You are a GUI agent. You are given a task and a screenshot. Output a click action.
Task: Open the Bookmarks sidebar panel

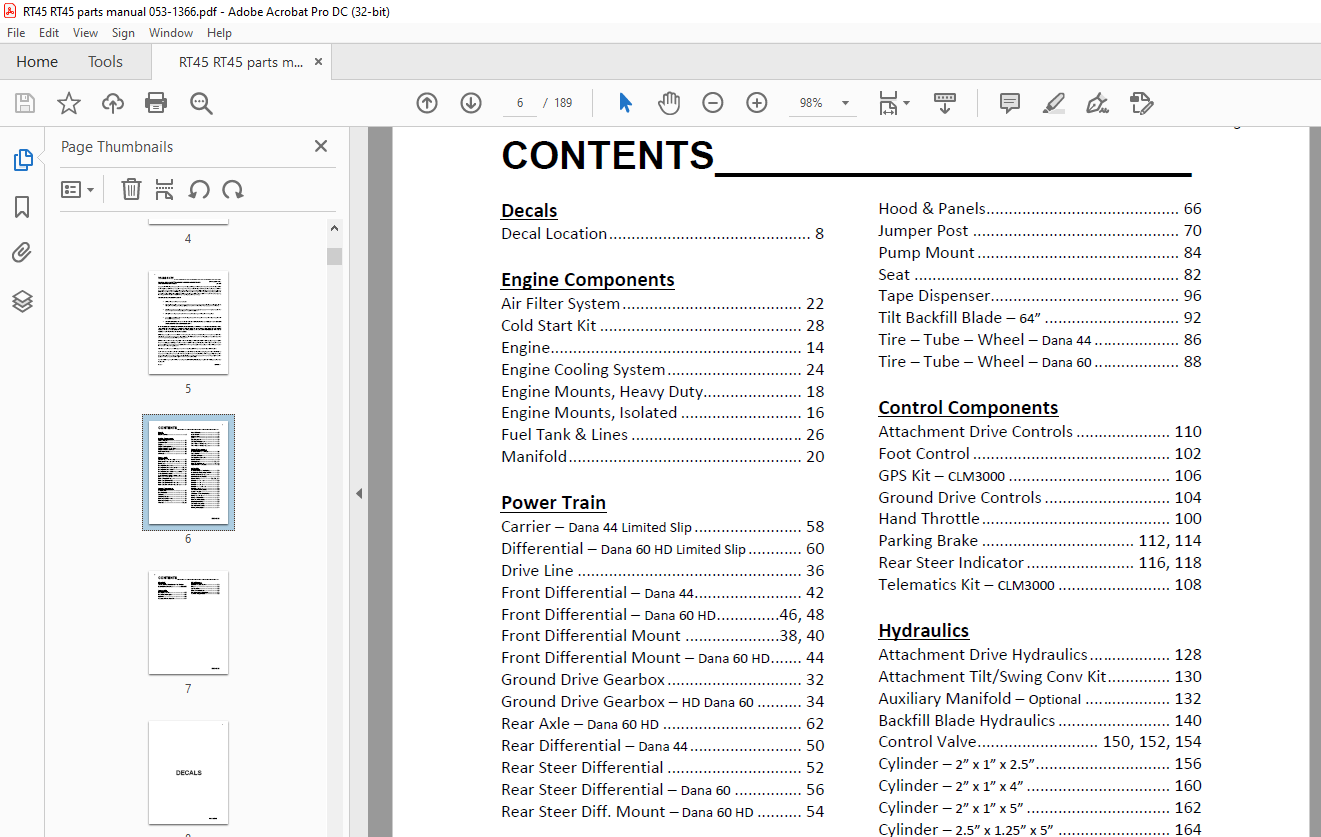pos(22,207)
